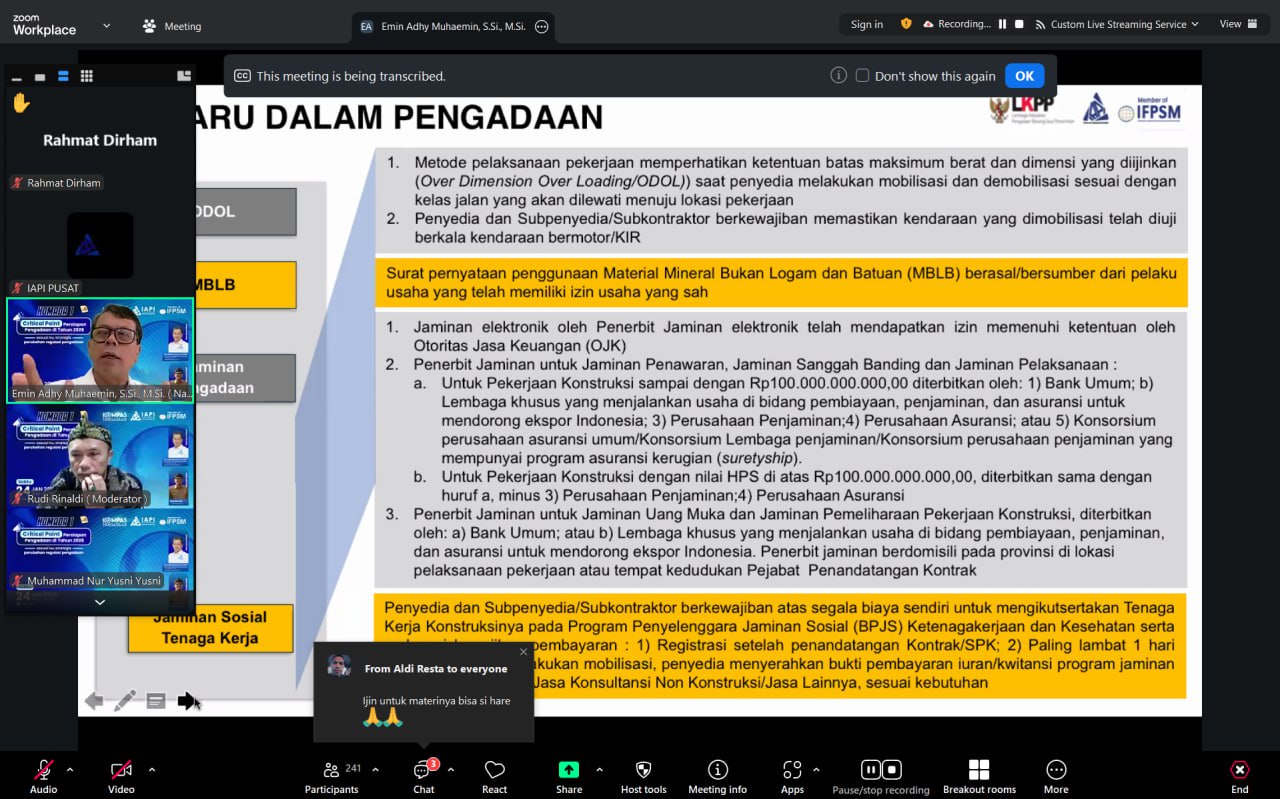Stop recording in the bottom toolbar
Screen dimensions: 1280x799
(x=892, y=769)
